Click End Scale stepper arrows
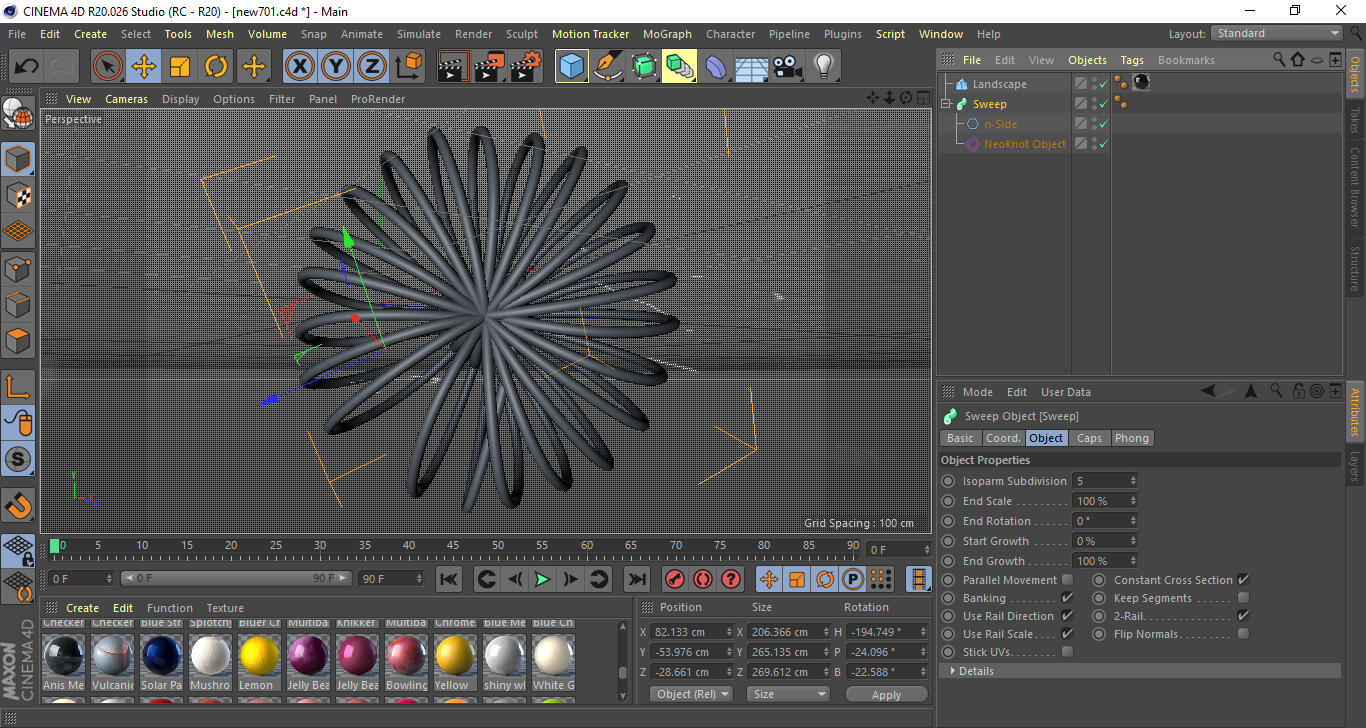The image size is (1366, 728). pyautogui.click(x=1133, y=501)
